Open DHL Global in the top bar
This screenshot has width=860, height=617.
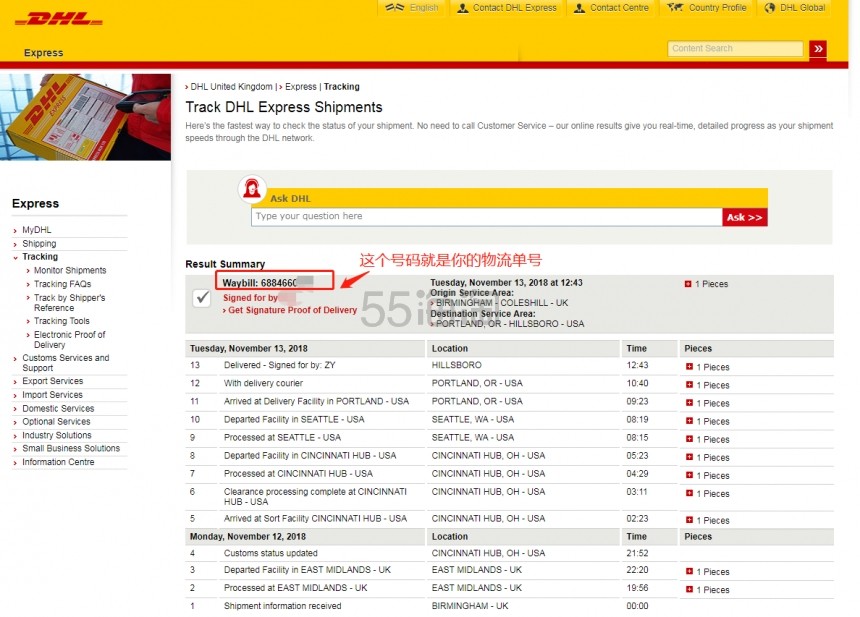[x=802, y=8]
